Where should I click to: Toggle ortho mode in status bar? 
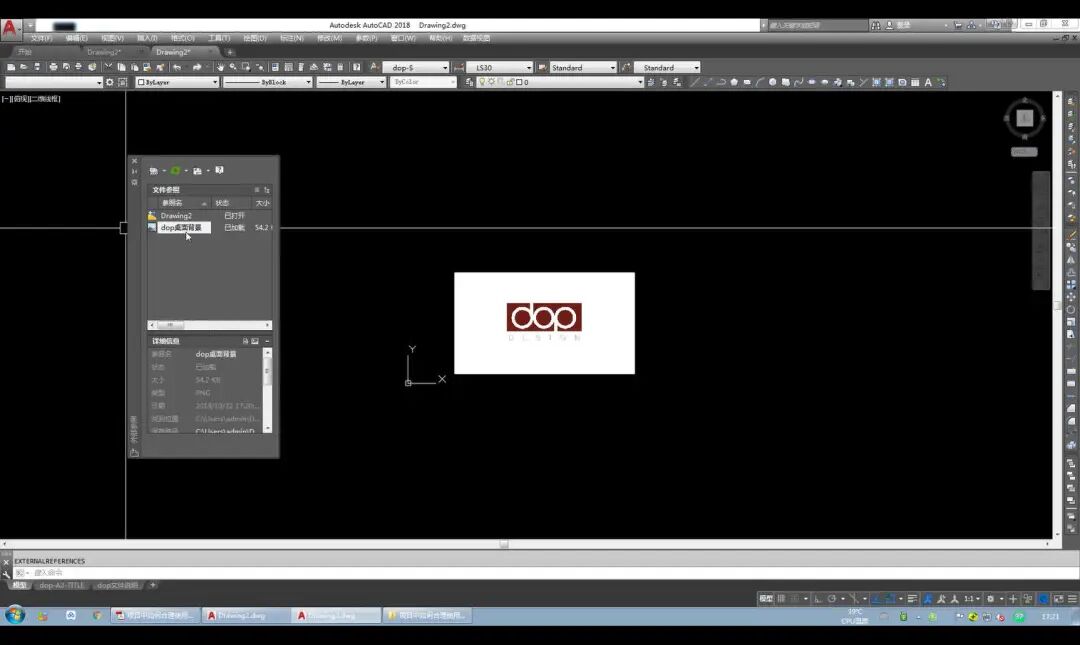coord(818,599)
